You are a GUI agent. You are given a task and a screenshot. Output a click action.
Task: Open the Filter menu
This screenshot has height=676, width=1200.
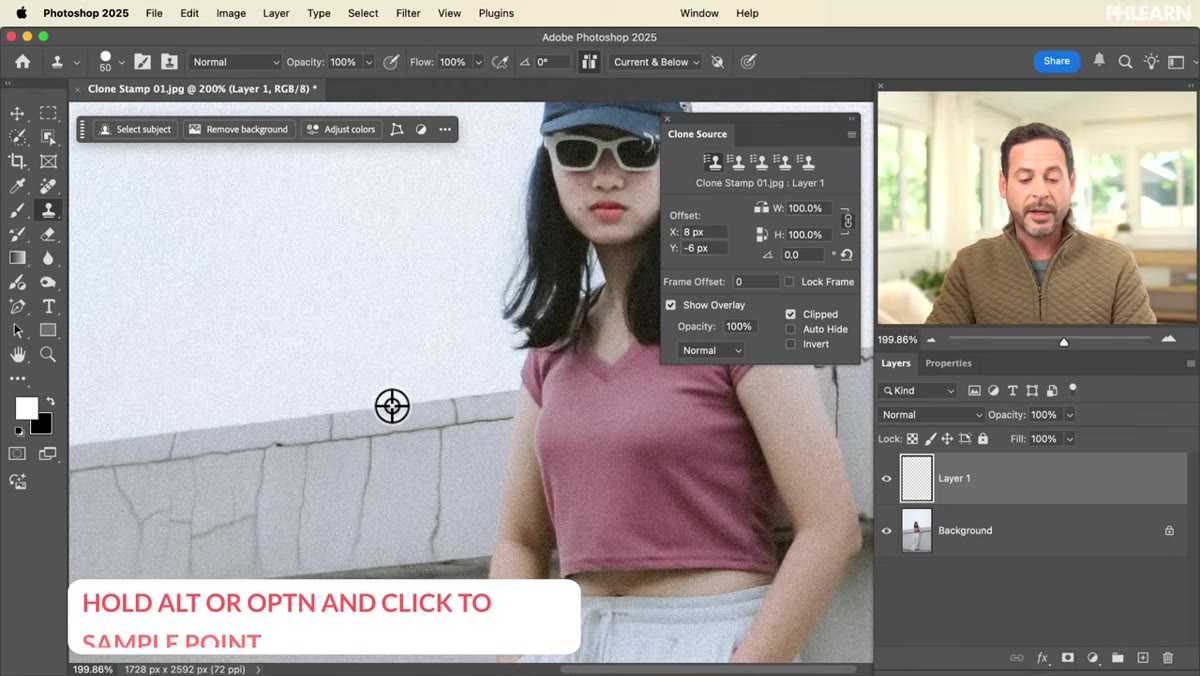[408, 13]
